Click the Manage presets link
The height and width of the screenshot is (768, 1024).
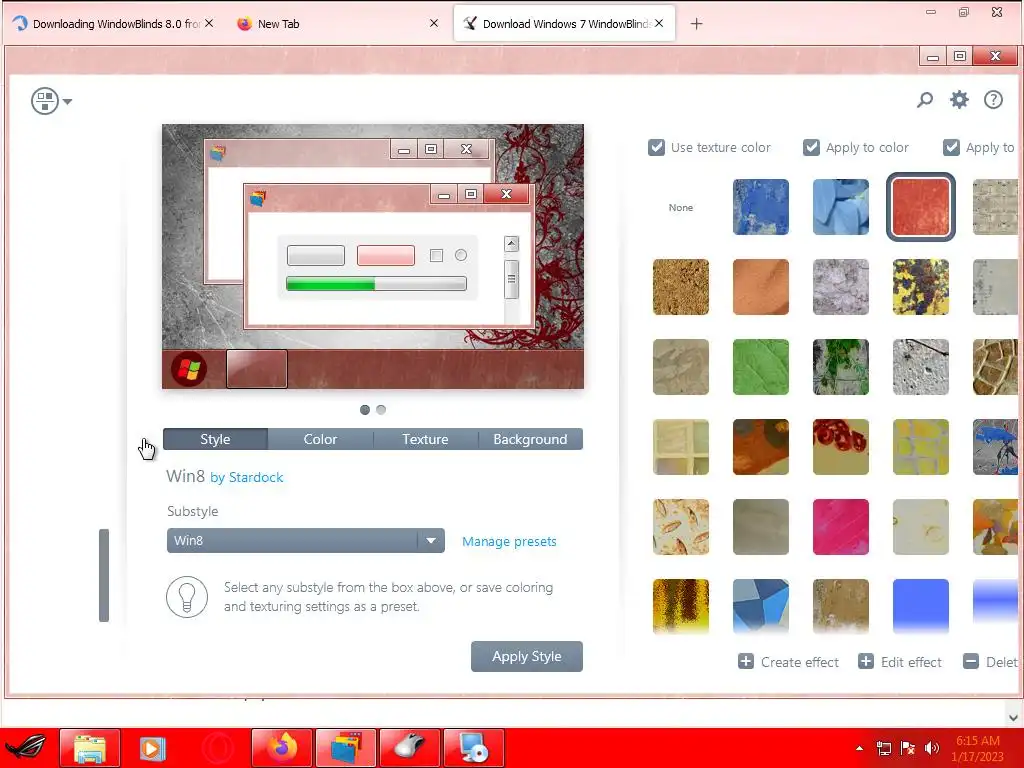[x=509, y=541]
